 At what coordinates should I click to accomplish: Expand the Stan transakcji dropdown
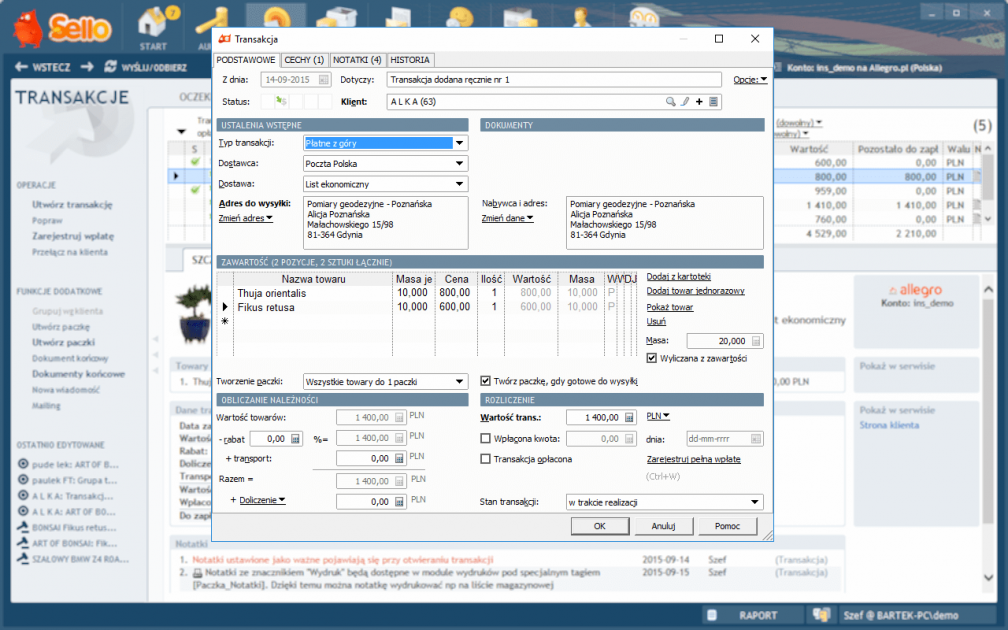[x=754, y=502]
